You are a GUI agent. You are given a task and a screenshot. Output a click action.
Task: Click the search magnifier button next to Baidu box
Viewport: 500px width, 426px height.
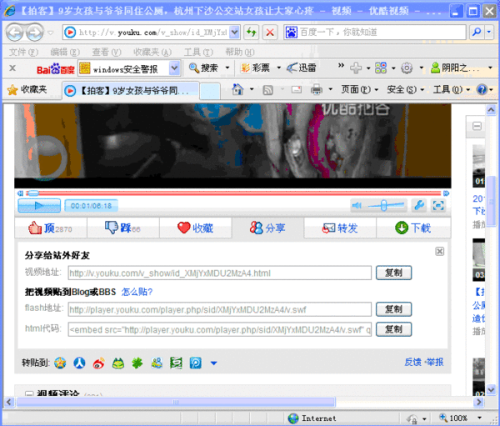pyautogui.click(x=477, y=32)
